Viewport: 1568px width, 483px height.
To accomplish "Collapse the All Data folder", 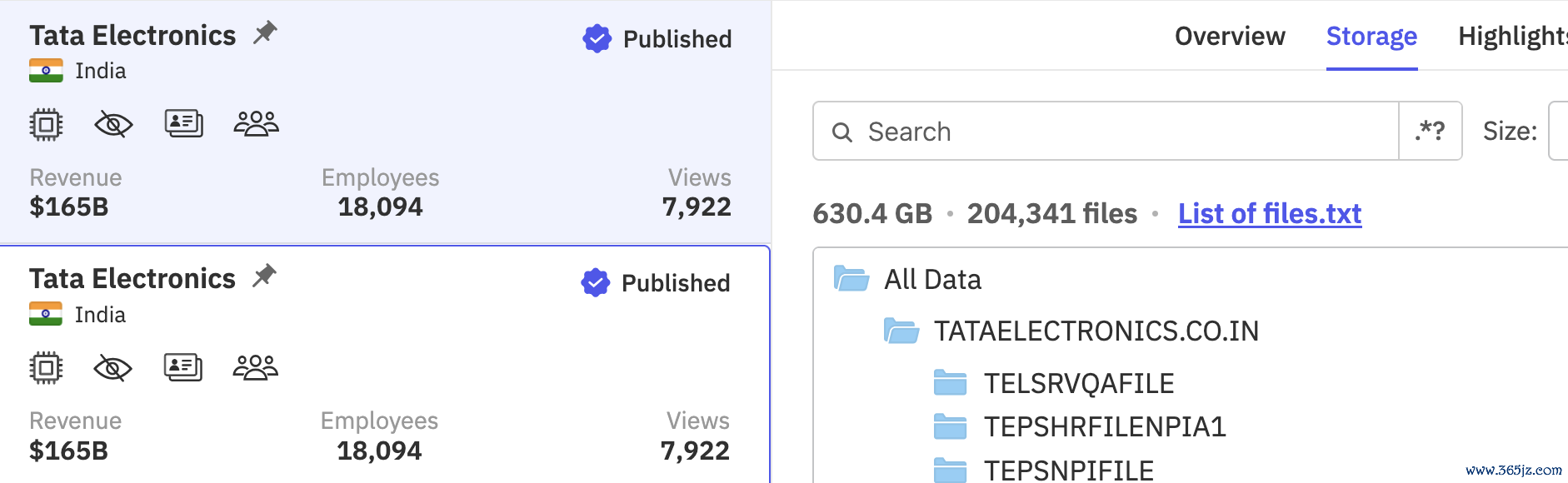I will [x=851, y=278].
